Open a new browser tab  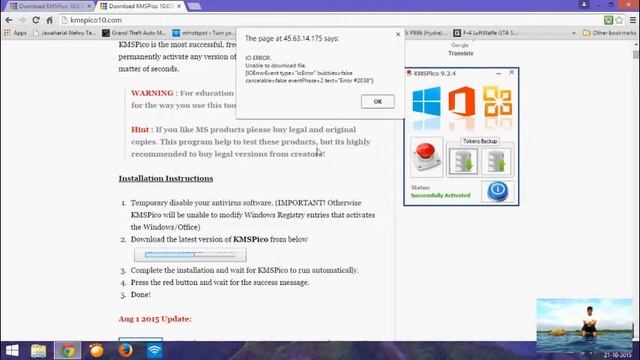tap(194, 6)
